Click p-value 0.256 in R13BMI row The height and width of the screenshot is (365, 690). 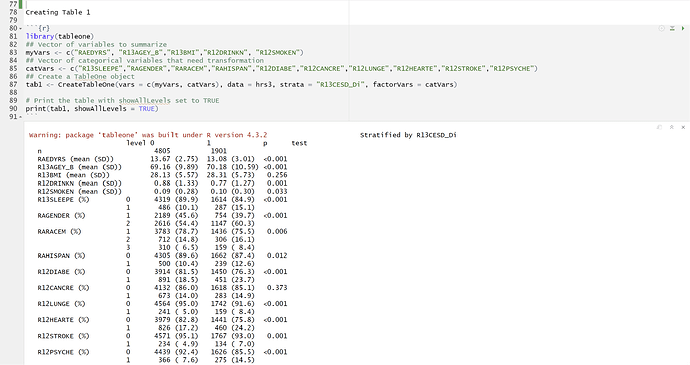click(x=277, y=175)
